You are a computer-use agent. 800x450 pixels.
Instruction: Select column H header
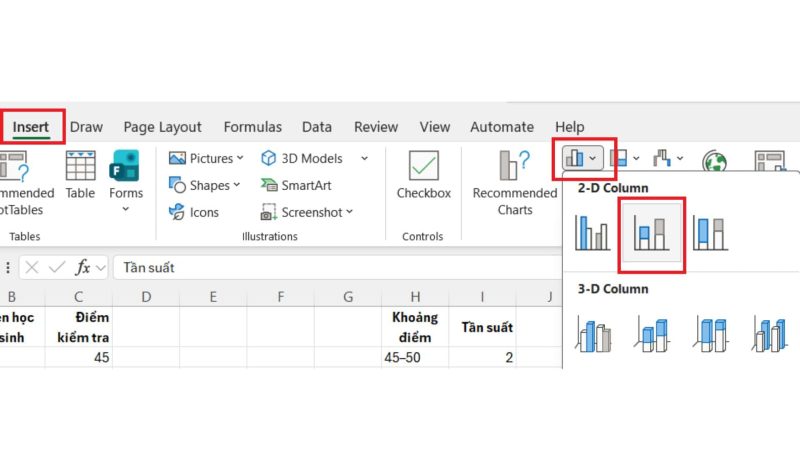tap(415, 296)
